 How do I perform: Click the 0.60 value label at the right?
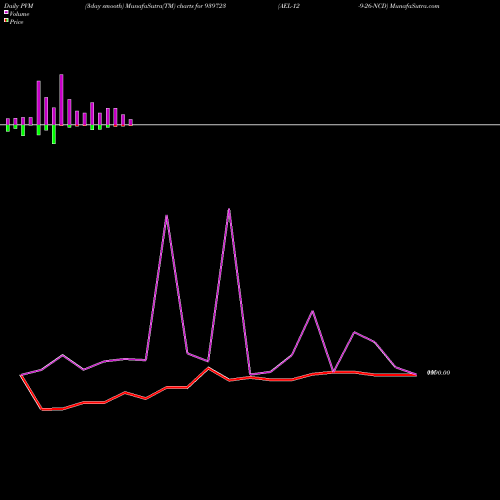(x=439, y=373)
